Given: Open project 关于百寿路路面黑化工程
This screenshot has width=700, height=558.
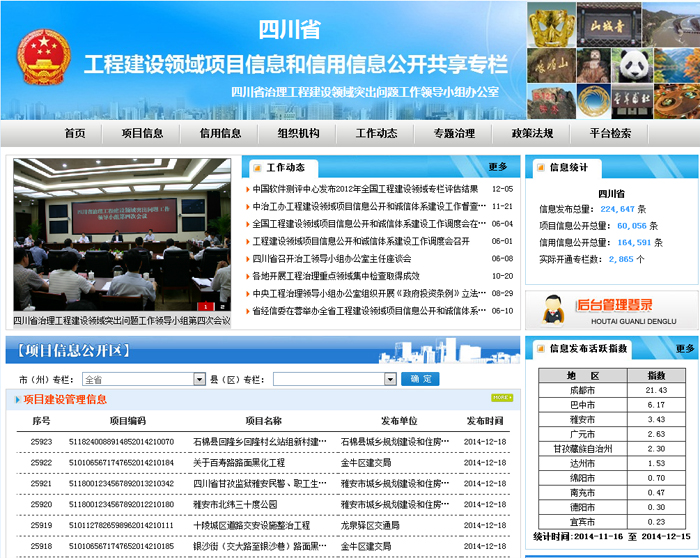Looking at the screenshot, I should pyautogui.click(x=239, y=462).
